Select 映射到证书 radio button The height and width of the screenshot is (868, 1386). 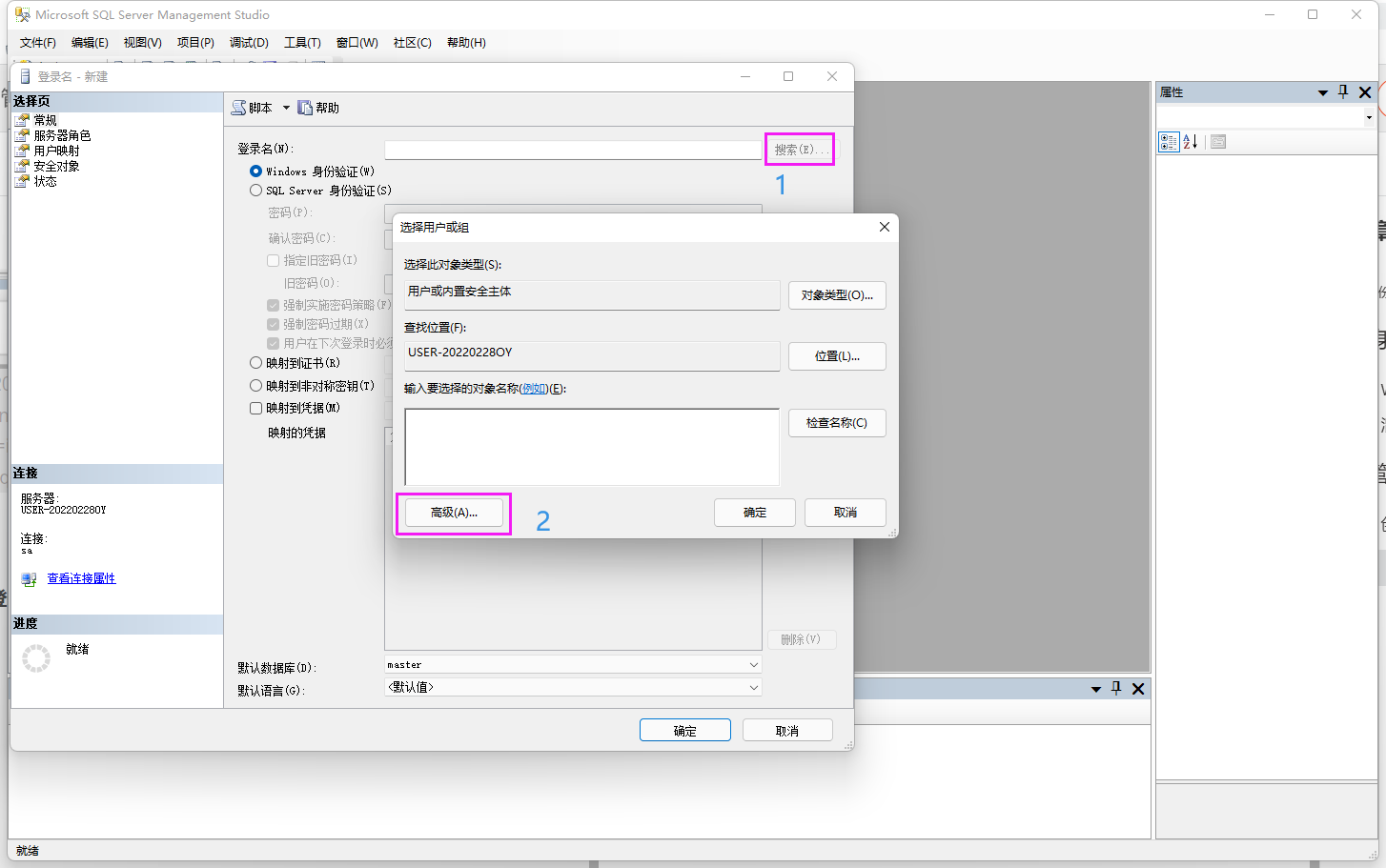255,363
